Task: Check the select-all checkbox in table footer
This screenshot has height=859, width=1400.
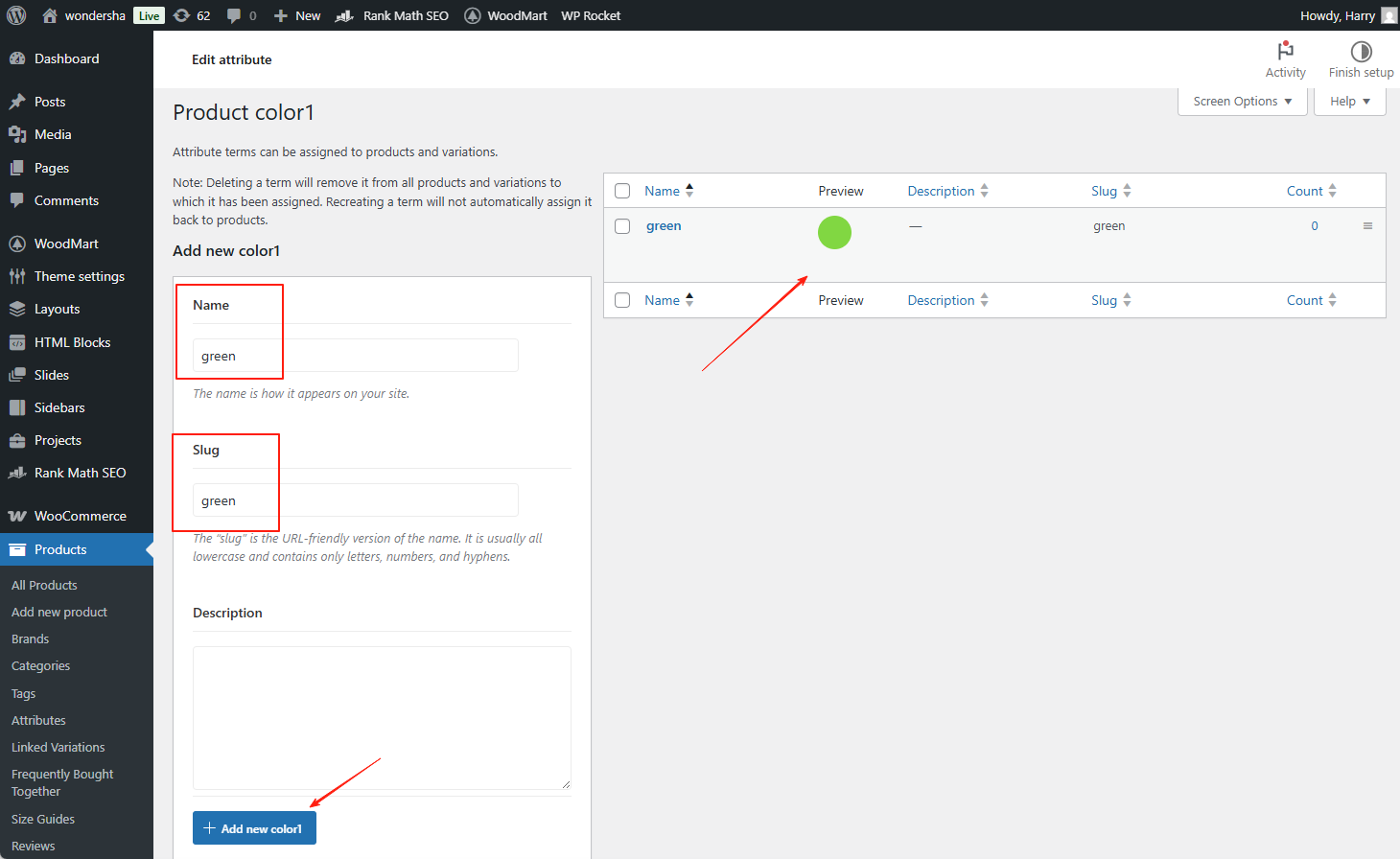Action: (622, 300)
